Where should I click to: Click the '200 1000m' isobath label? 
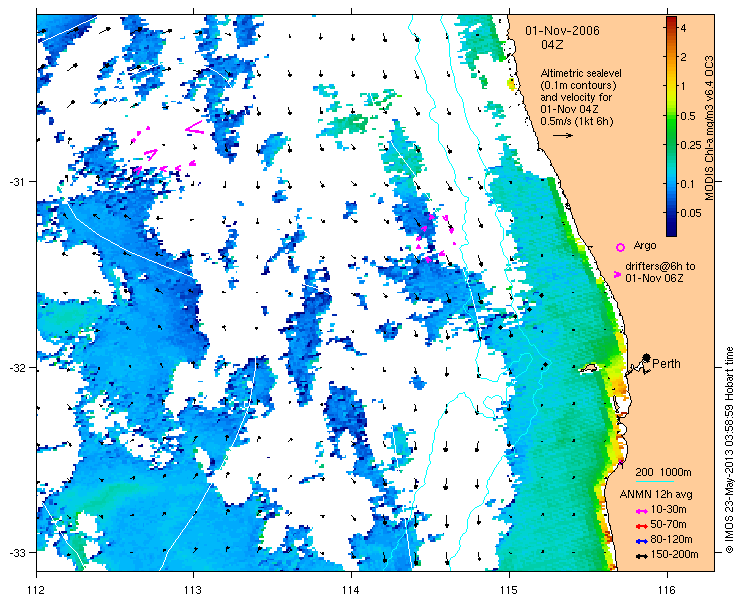pos(664,473)
